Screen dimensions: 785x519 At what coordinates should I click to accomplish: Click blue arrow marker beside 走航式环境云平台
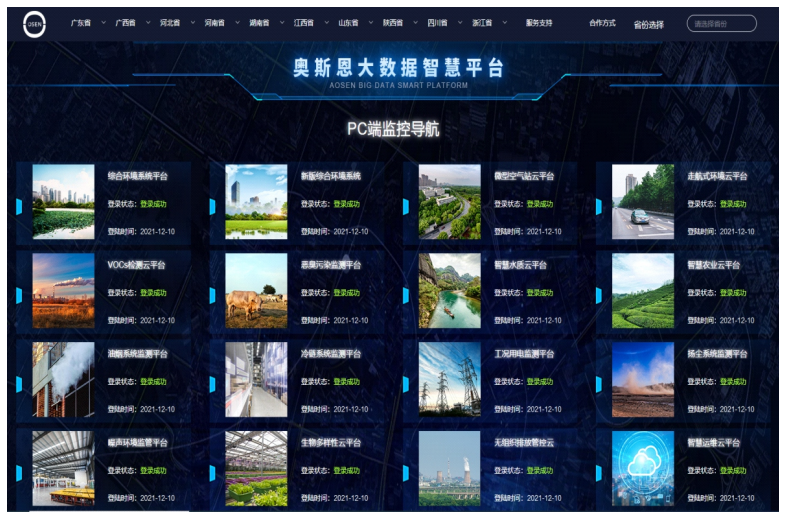click(x=598, y=207)
